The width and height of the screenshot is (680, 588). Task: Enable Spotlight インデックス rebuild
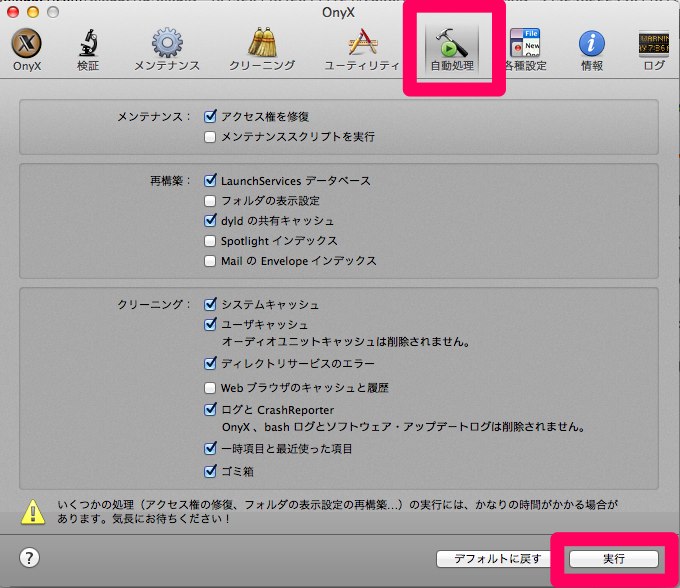[210, 241]
